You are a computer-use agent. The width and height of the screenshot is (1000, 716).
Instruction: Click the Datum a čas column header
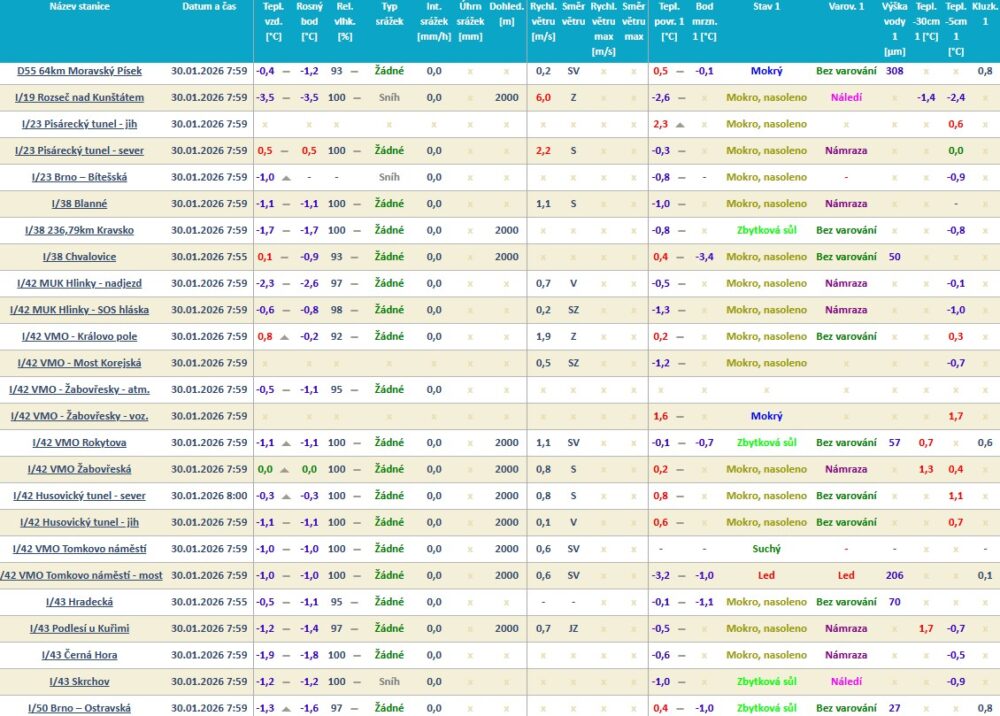(x=209, y=7)
